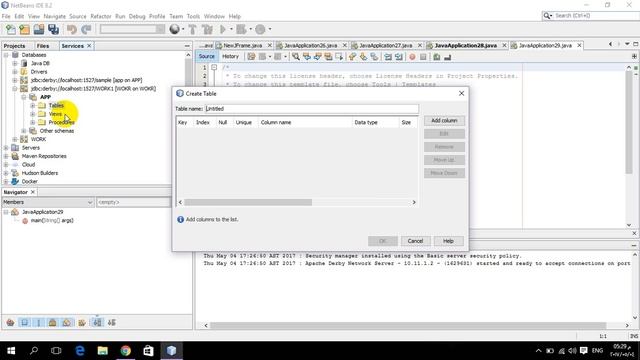Click the editor Find Selection magnifier icon
This screenshot has height=360, width=640.
click(x=296, y=57)
